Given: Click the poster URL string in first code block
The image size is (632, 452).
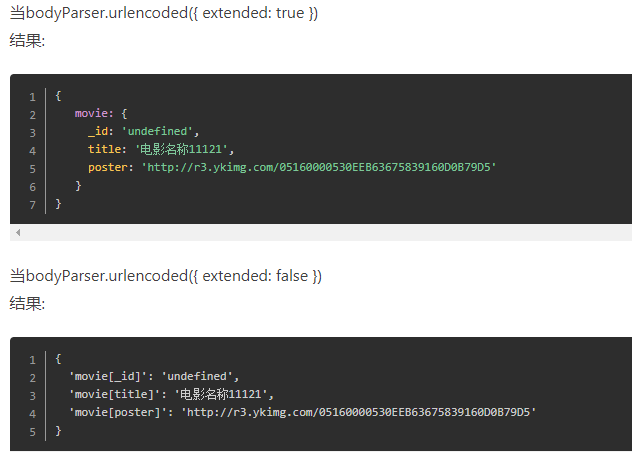Looking at the screenshot, I should click(319, 167).
